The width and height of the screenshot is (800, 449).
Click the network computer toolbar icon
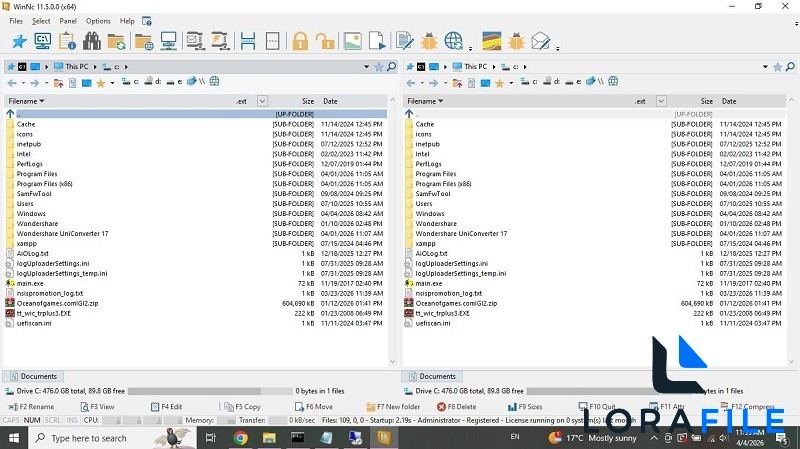tap(168, 41)
